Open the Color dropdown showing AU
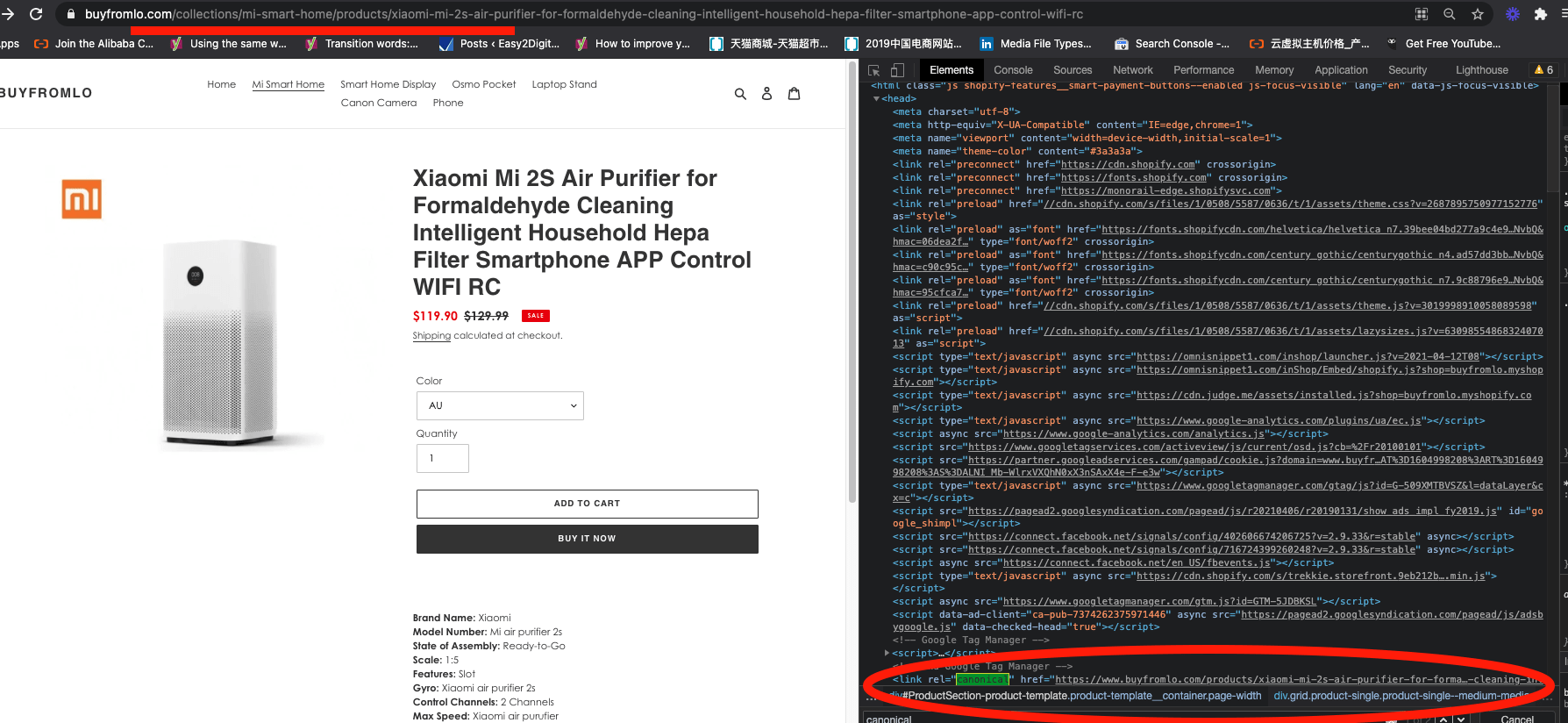This screenshot has width=1568, height=723. (x=500, y=405)
